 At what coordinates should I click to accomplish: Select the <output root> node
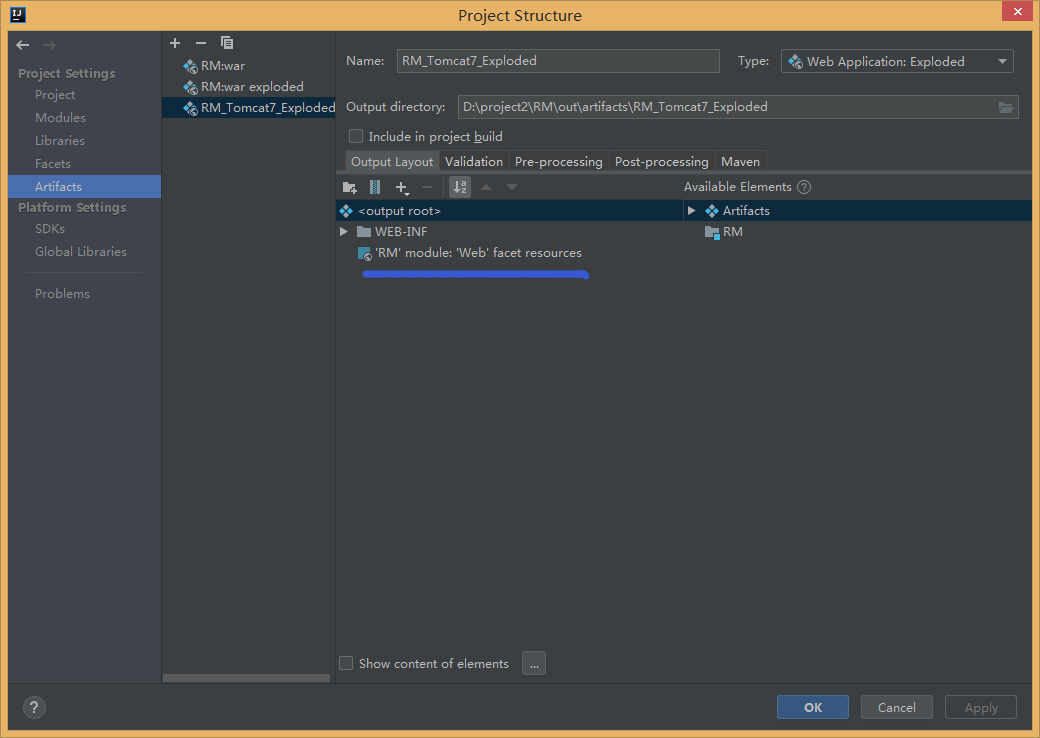click(x=509, y=211)
